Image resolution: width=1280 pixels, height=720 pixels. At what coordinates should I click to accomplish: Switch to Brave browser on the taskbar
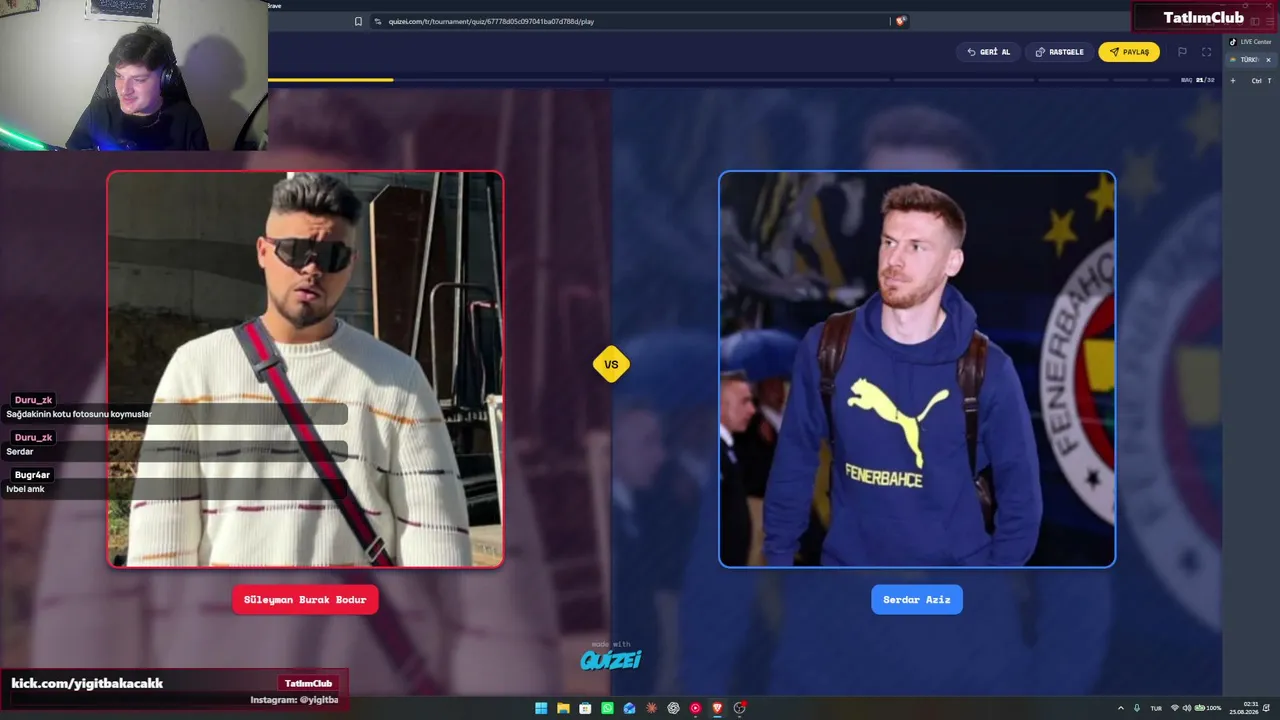pyautogui.click(x=717, y=708)
